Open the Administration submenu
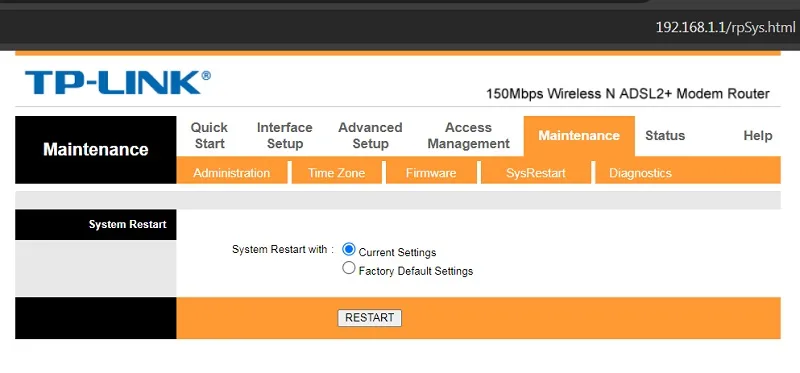 click(x=232, y=173)
